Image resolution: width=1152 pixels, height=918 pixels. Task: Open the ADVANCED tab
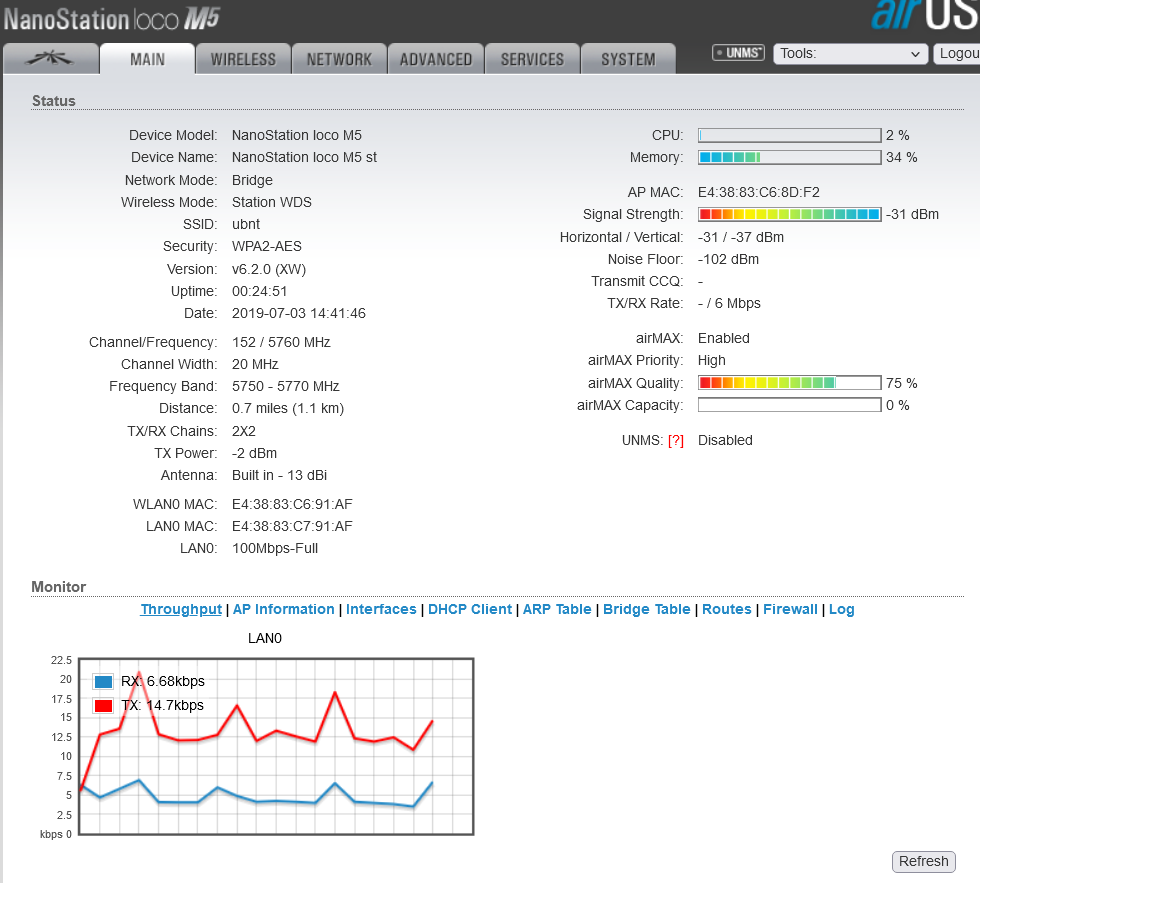436,59
